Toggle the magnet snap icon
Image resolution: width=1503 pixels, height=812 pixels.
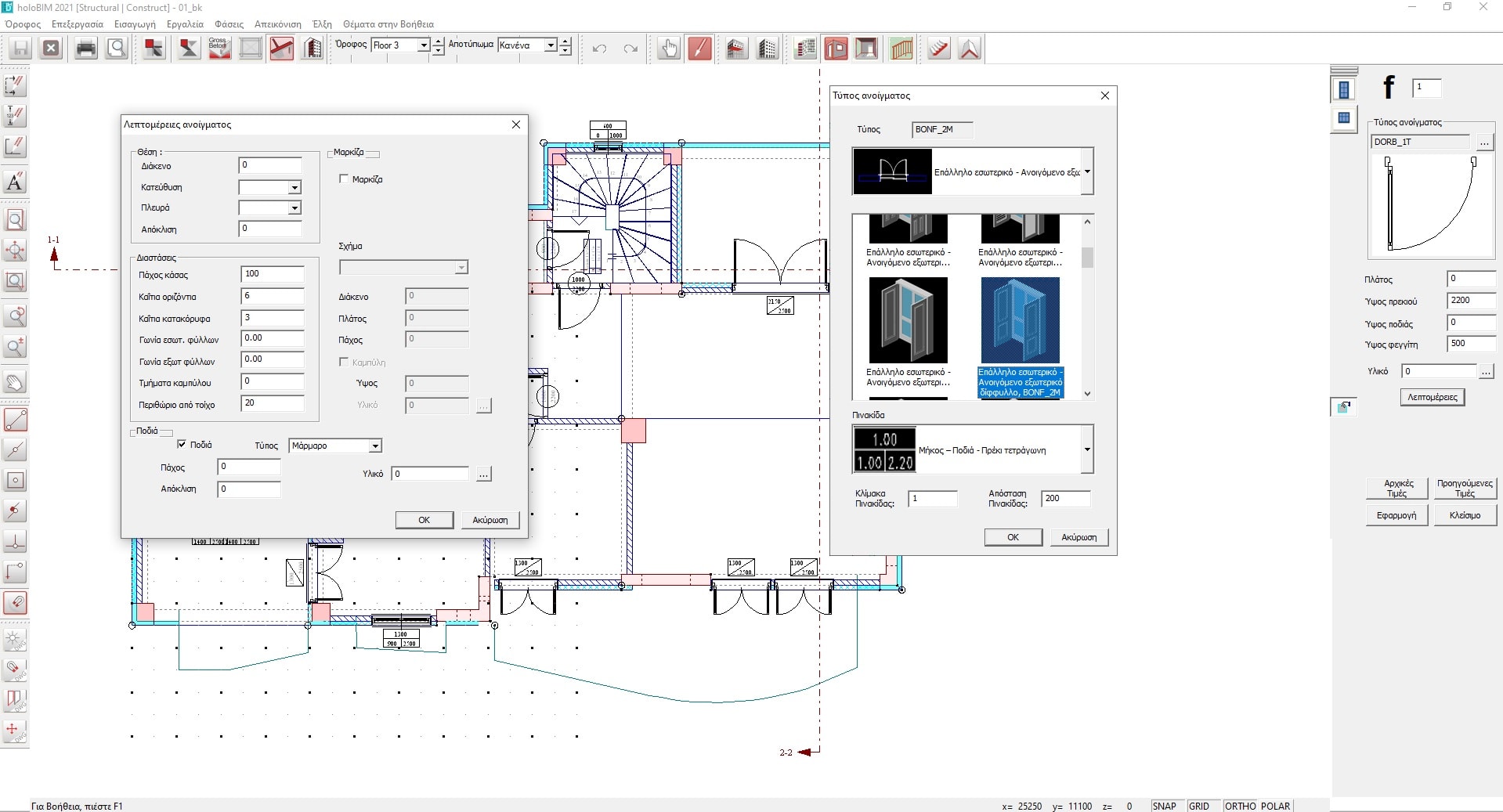15,603
